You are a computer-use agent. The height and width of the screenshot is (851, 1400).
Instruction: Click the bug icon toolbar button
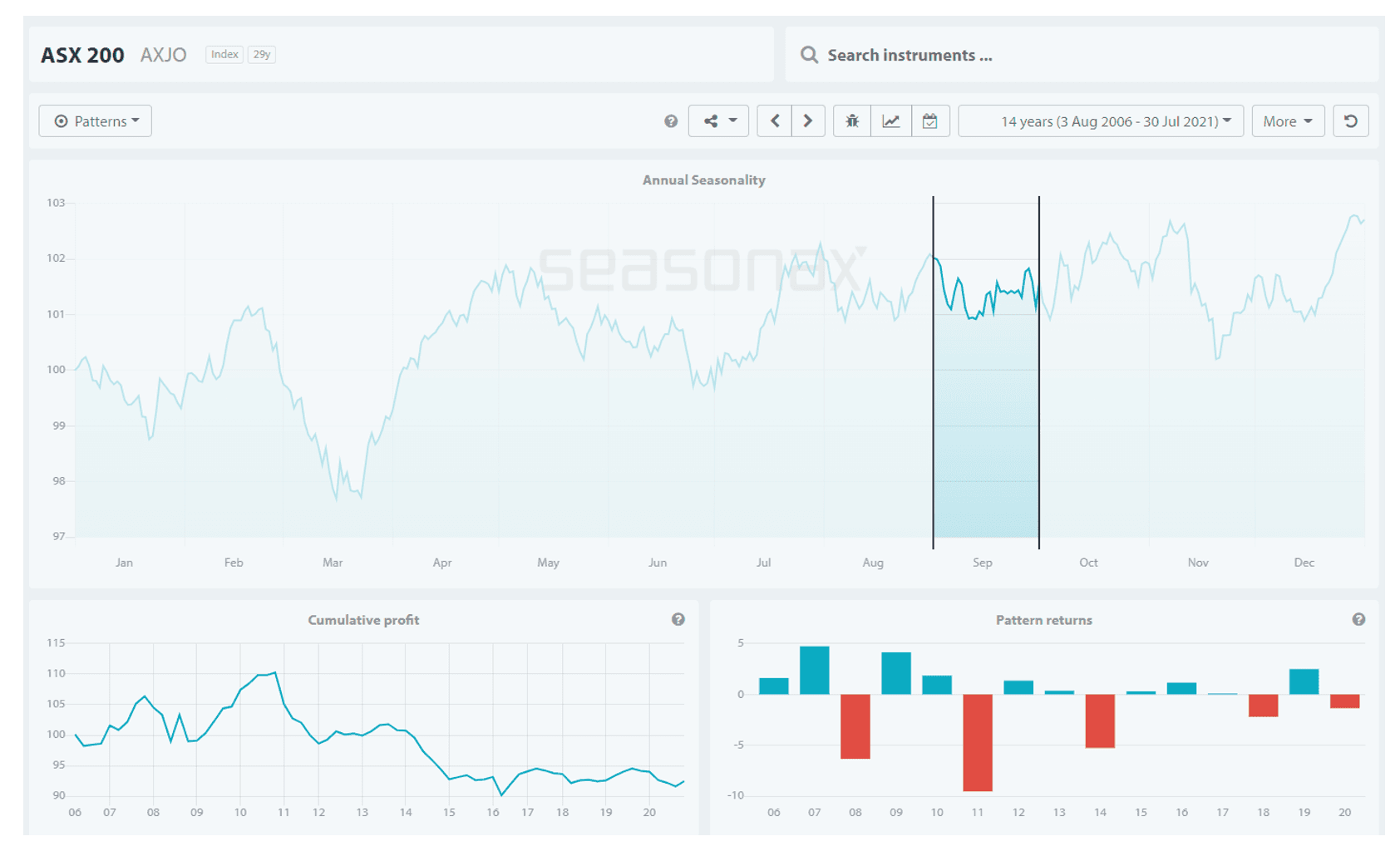click(852, 121)
